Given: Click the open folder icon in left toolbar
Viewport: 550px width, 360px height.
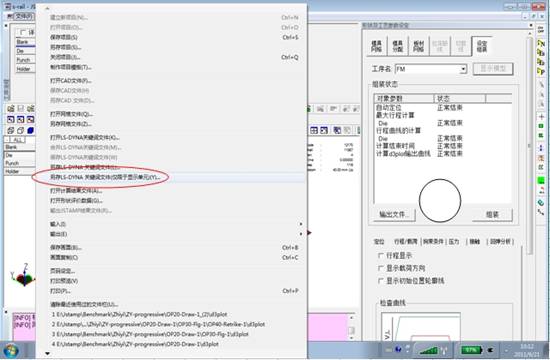Looking at the screenshot, I should 11,109.
